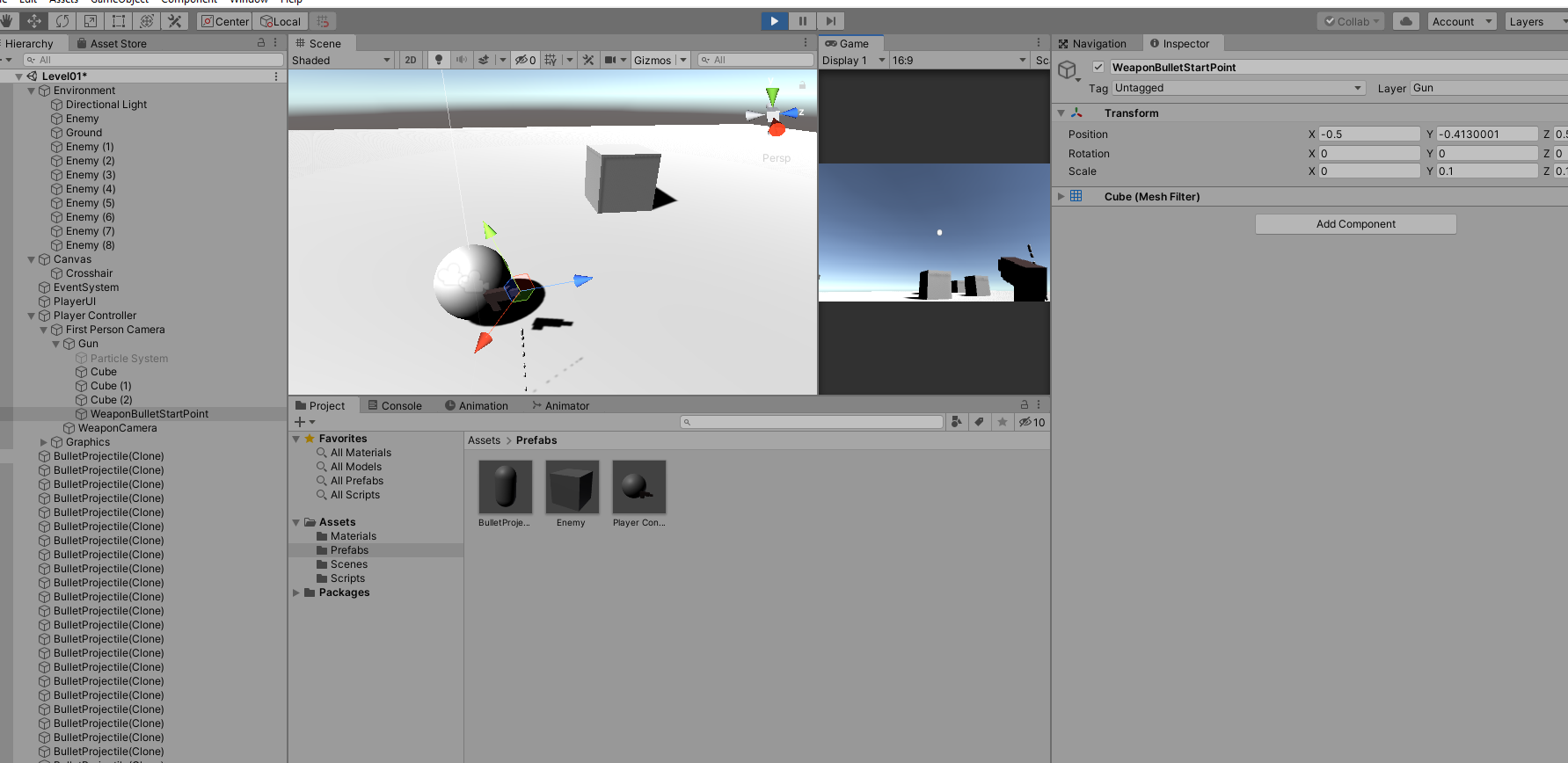Click the scene orientation gizmo Y axis

pyautogui.click(x=772, y=95)
